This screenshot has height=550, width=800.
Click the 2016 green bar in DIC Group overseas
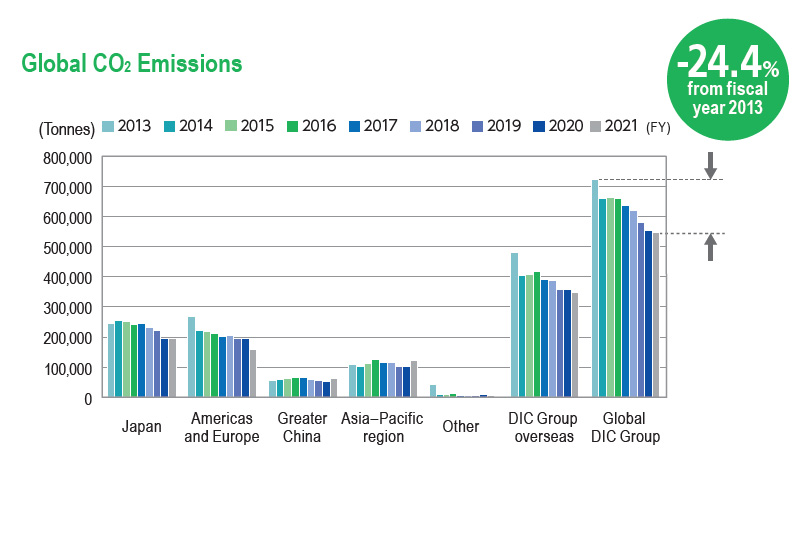point(537,335)
